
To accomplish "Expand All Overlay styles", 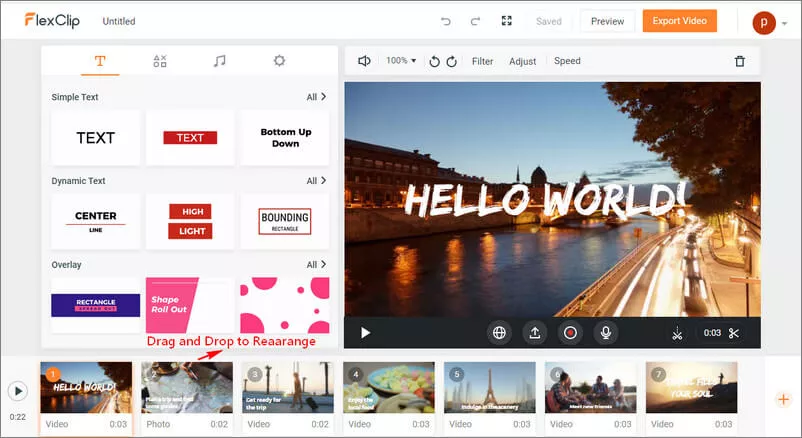I will pyautogui.click(x=316, y=265).
